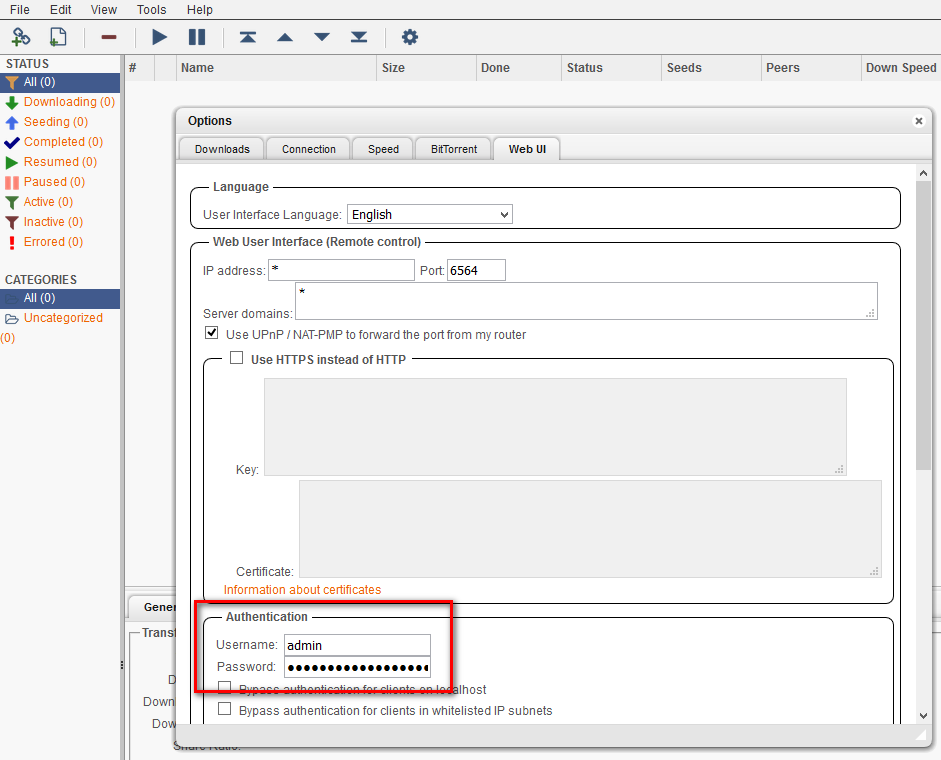Enable Use HTTPS instead of HTTP
Viewport: 941px width, 760px height.
[237, 358]
